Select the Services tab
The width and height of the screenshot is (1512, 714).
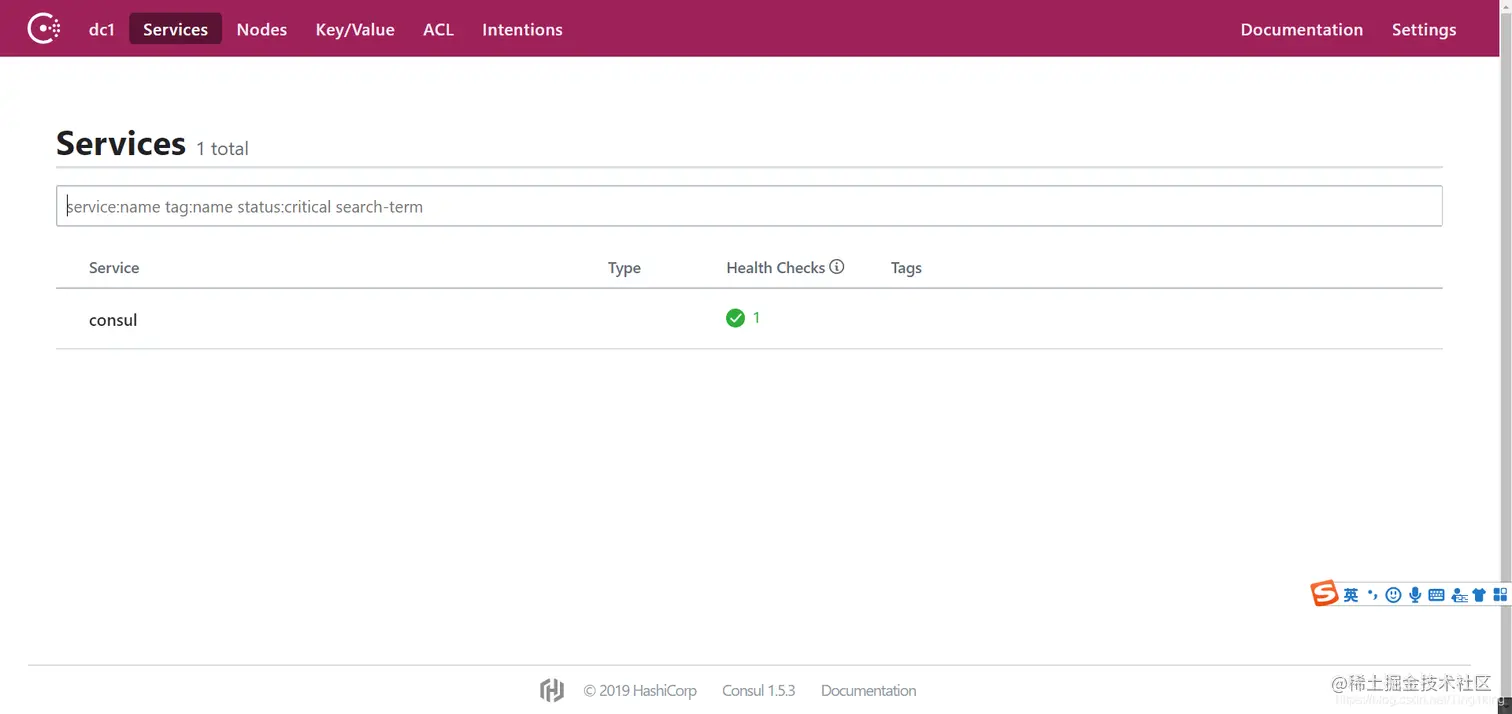tap(175, 29)
